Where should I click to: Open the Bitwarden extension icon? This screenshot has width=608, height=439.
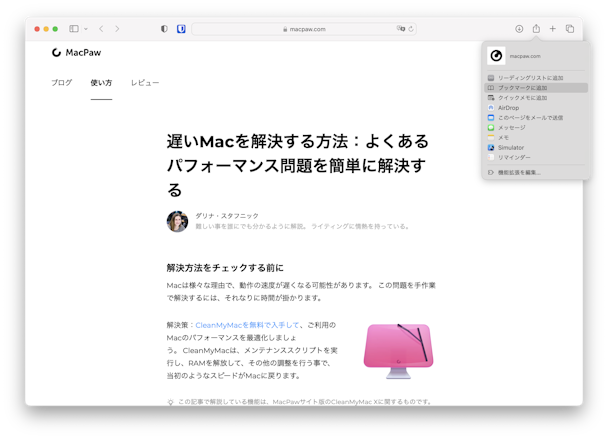[181, 29]
